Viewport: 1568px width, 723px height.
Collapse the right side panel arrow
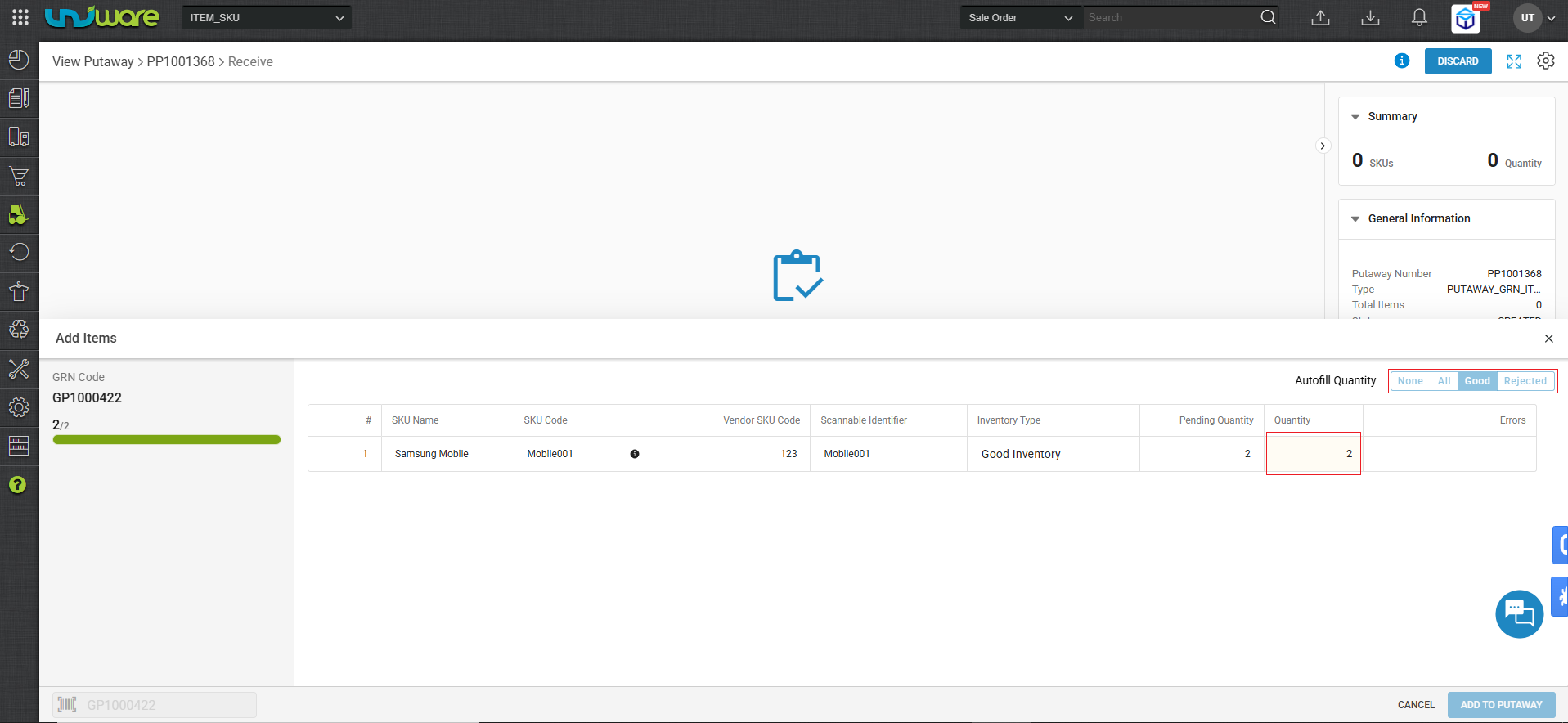click(1323, 146)
